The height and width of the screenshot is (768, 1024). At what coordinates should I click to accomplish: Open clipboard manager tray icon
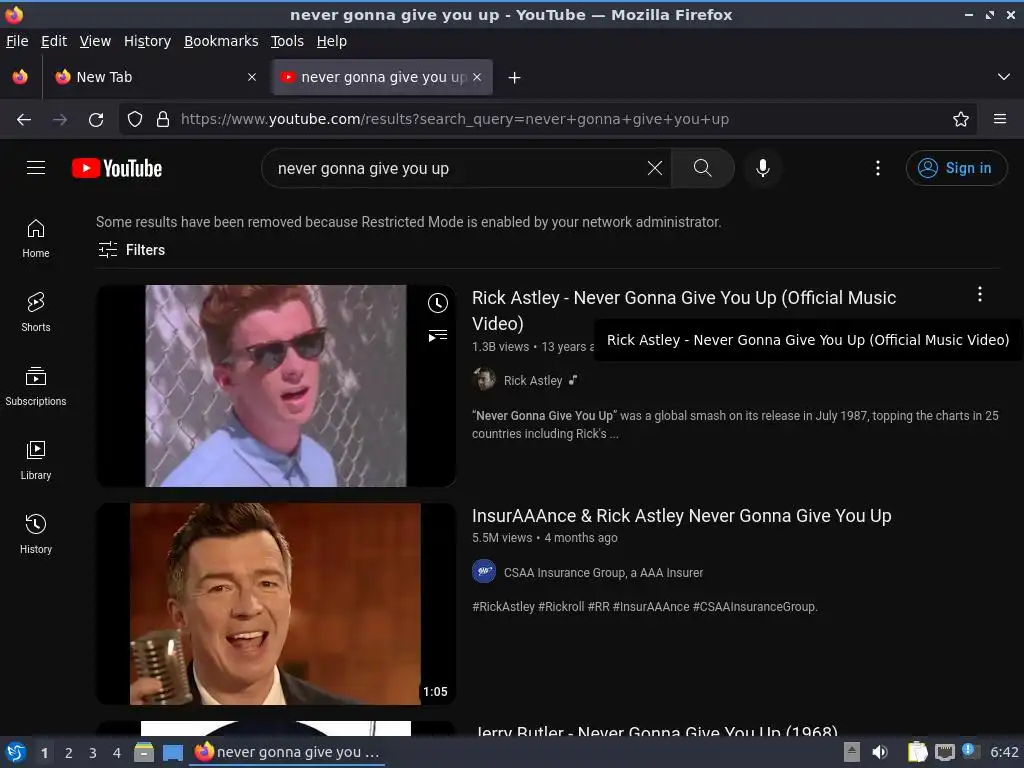tap(918, 752)
